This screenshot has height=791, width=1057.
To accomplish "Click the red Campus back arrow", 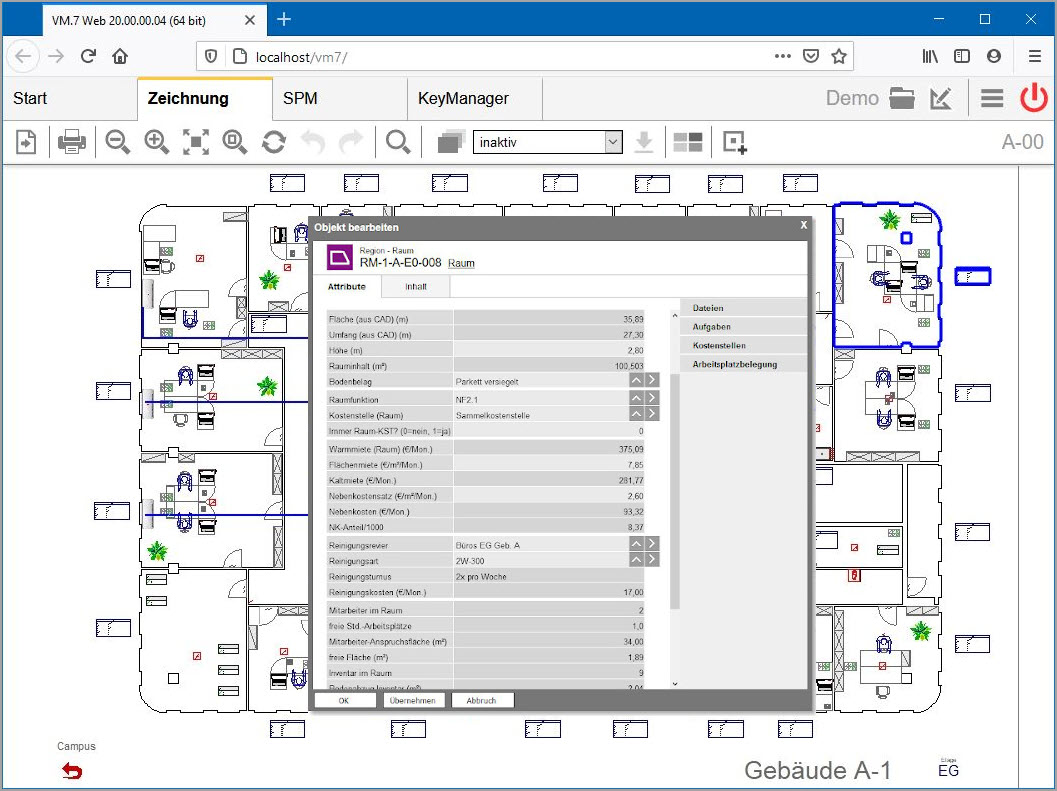I will (71, 771).
